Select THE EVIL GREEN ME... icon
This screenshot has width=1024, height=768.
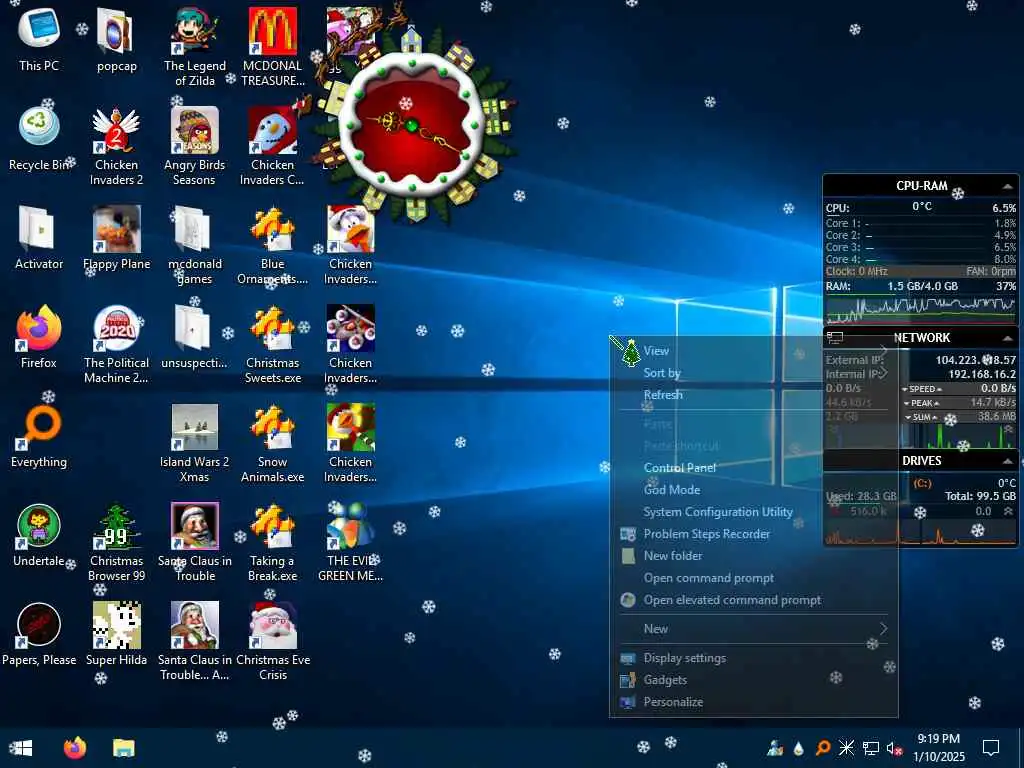[x=351, y=543]
